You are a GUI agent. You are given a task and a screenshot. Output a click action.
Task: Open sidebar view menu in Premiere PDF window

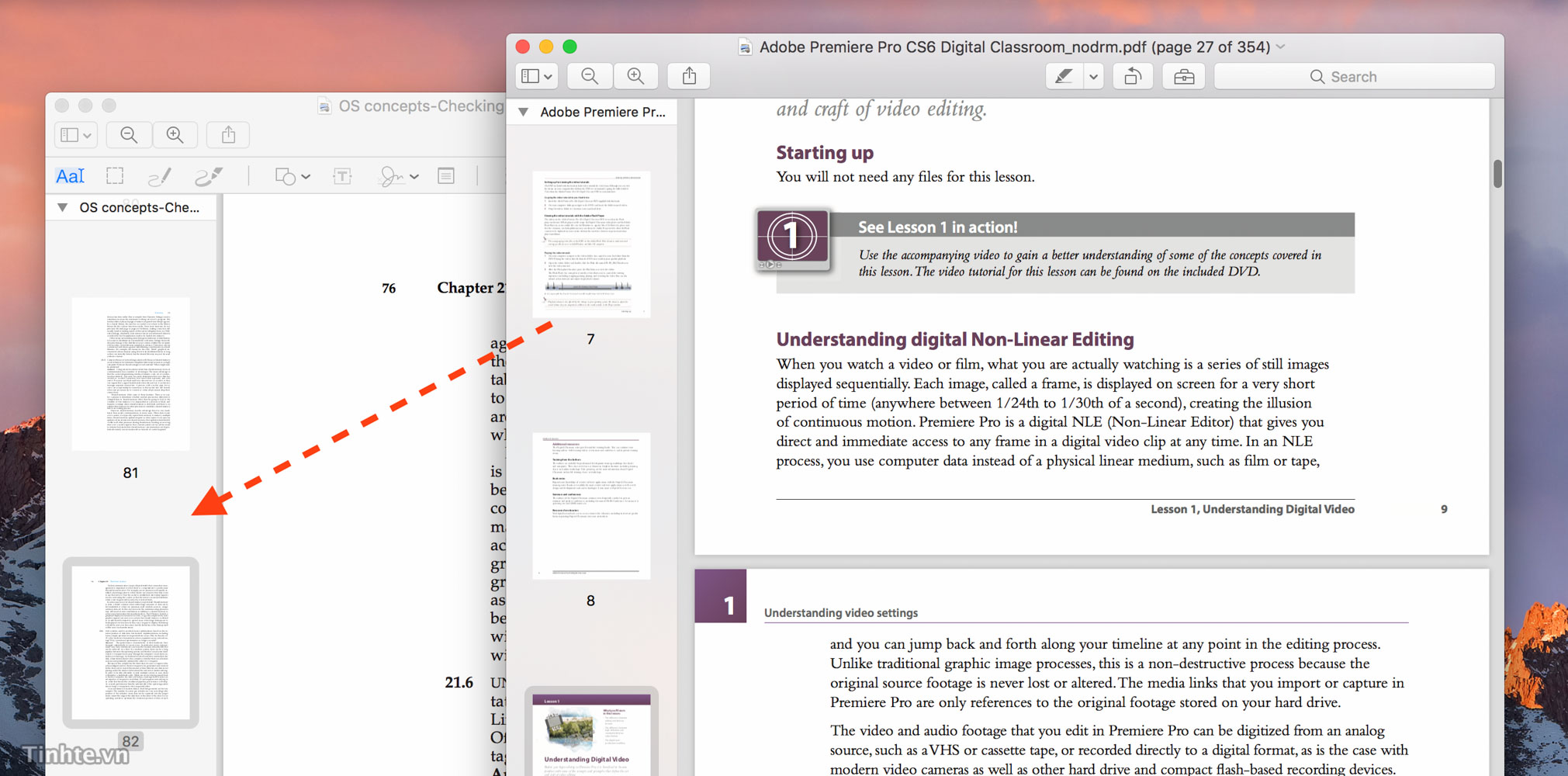537,76
